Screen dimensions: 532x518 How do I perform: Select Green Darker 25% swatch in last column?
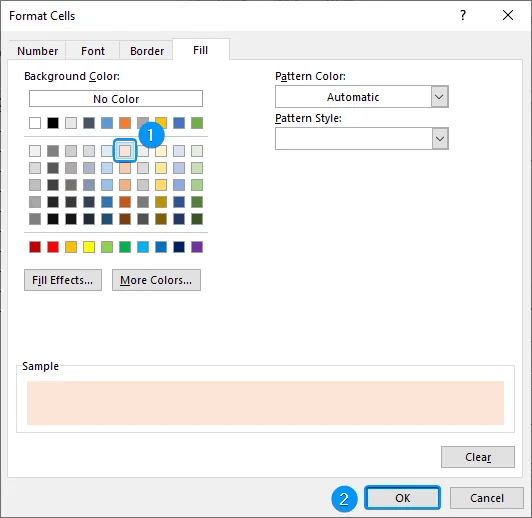(x=197, y=202)
